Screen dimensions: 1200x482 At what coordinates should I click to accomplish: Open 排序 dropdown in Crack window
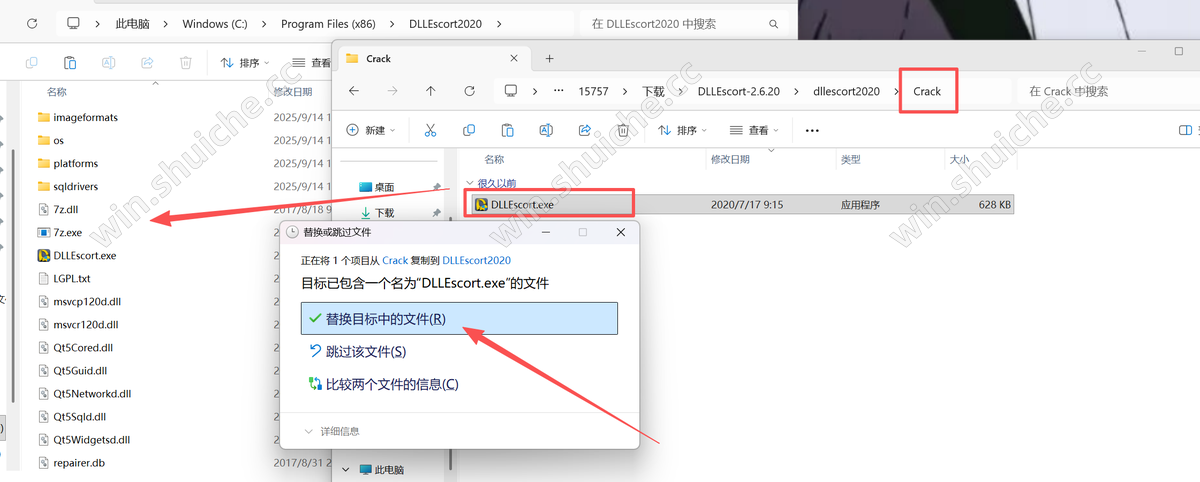pos(682,130)
